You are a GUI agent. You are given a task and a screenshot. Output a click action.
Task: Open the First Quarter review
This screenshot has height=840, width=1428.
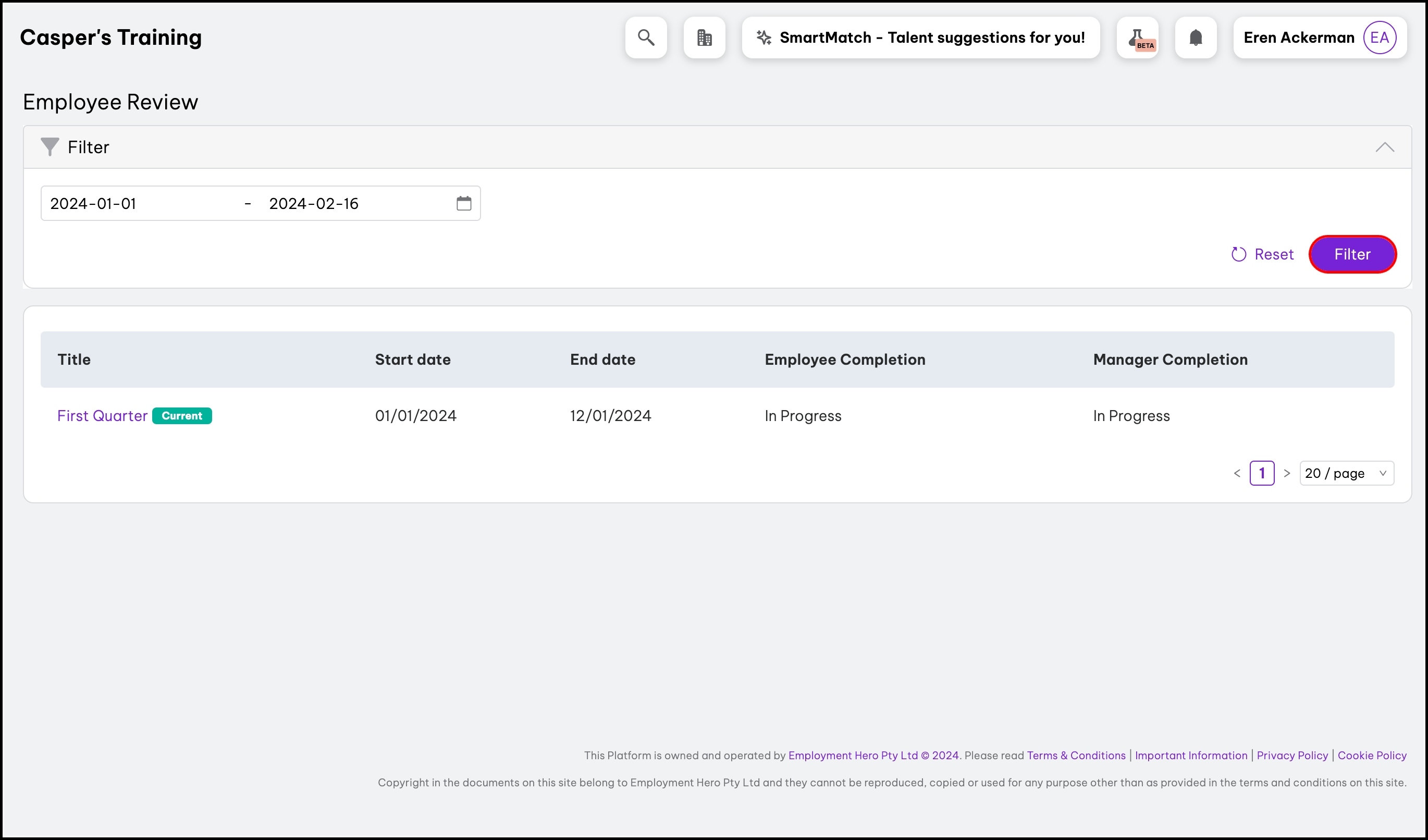pos(102,416)
